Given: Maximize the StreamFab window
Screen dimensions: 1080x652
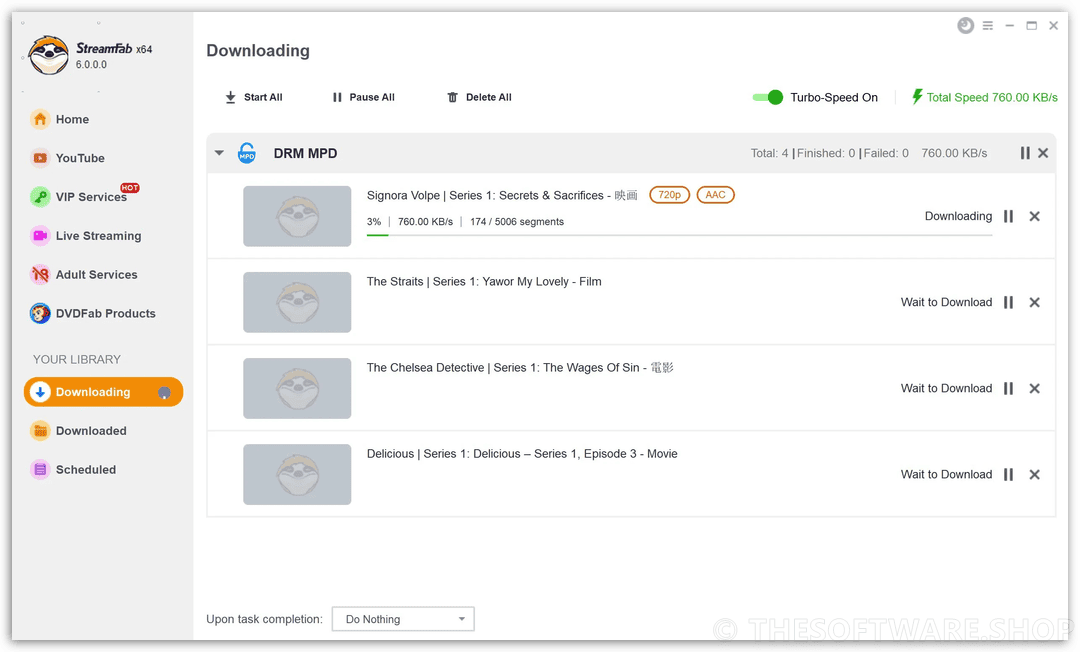Looking at the screenshot, I should 1032,25.
